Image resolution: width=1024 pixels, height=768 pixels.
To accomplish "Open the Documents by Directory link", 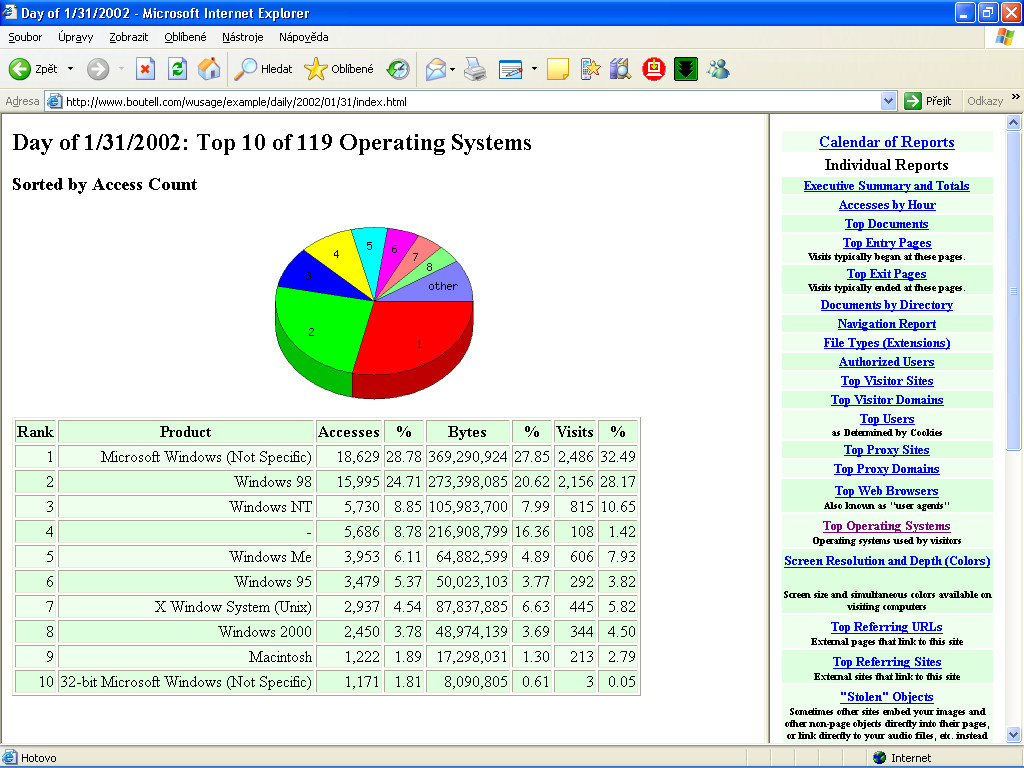I will (x=886, y=304).
